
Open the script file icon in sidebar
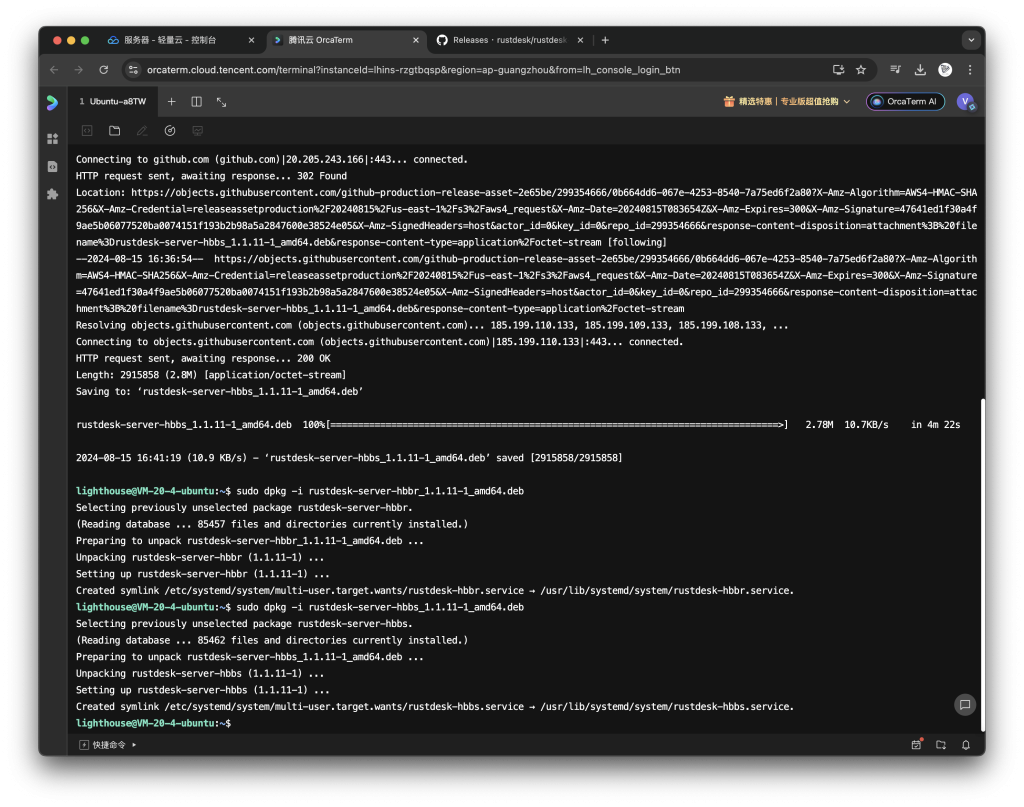tap(52, 166)
